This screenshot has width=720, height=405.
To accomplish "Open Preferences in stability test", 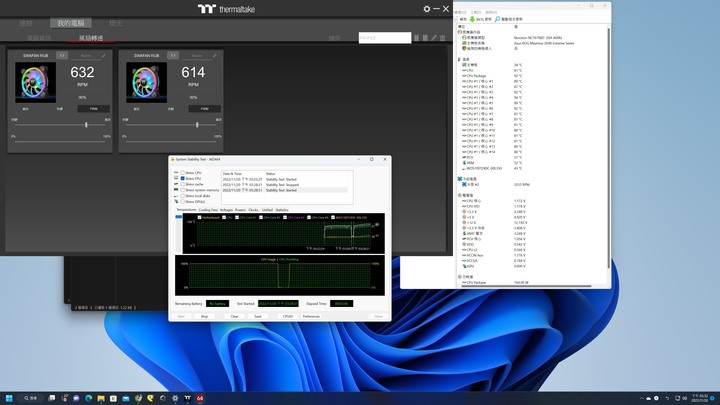I will click(x=311, y=316).
